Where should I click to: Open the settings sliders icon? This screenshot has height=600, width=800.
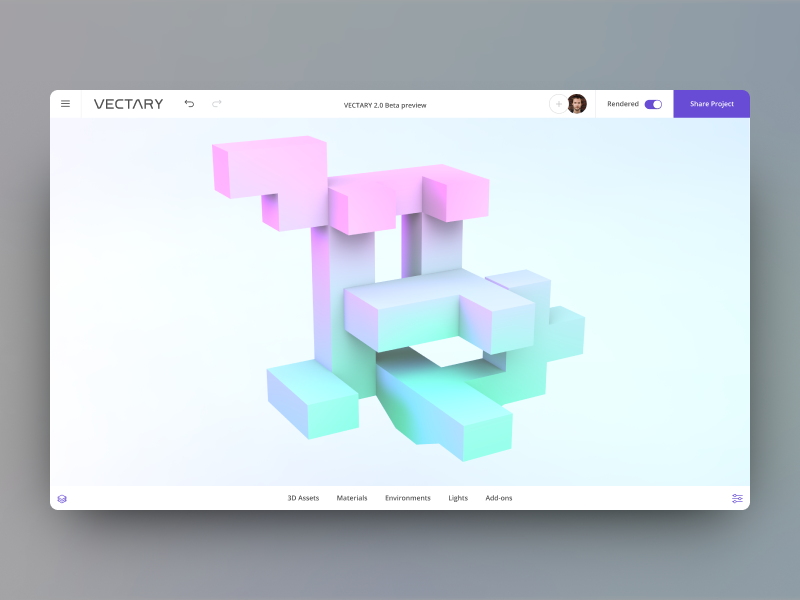[737, 498]
